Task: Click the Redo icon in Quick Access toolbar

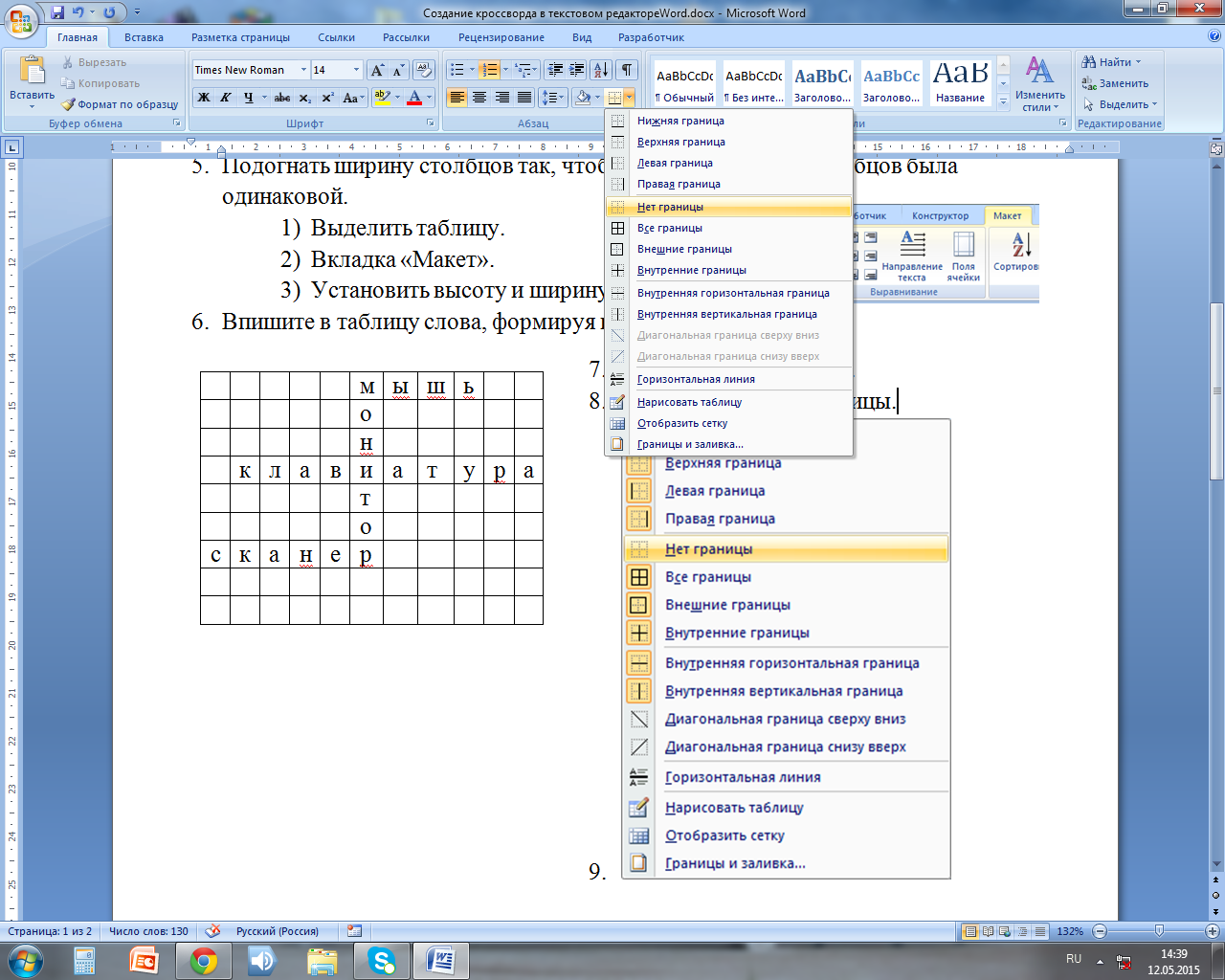Action: click(x=109, y=12)
